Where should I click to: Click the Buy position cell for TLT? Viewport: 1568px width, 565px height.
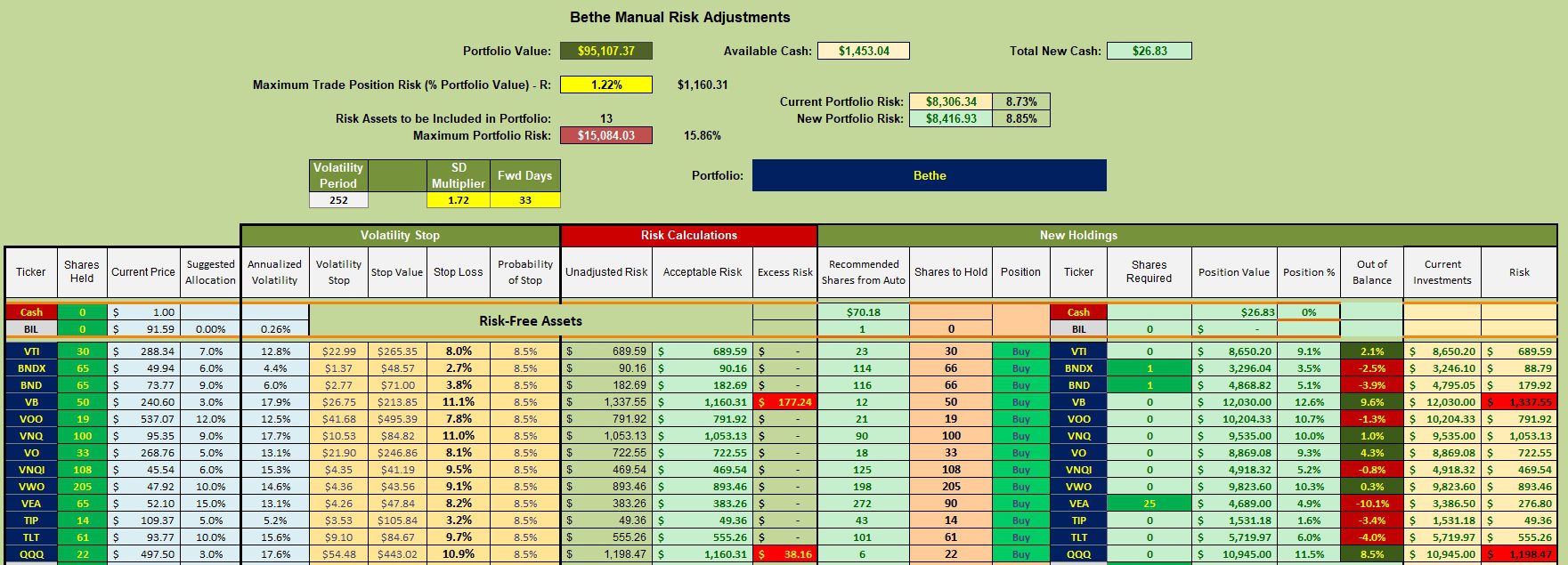pyautogui.click(x=1020, y=537)
